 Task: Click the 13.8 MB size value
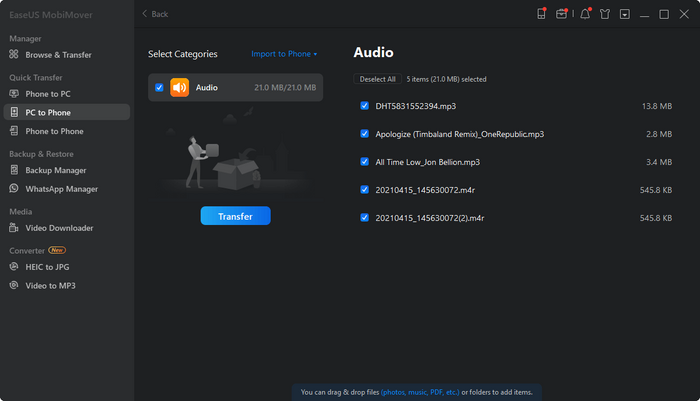[x=657, y=106]
